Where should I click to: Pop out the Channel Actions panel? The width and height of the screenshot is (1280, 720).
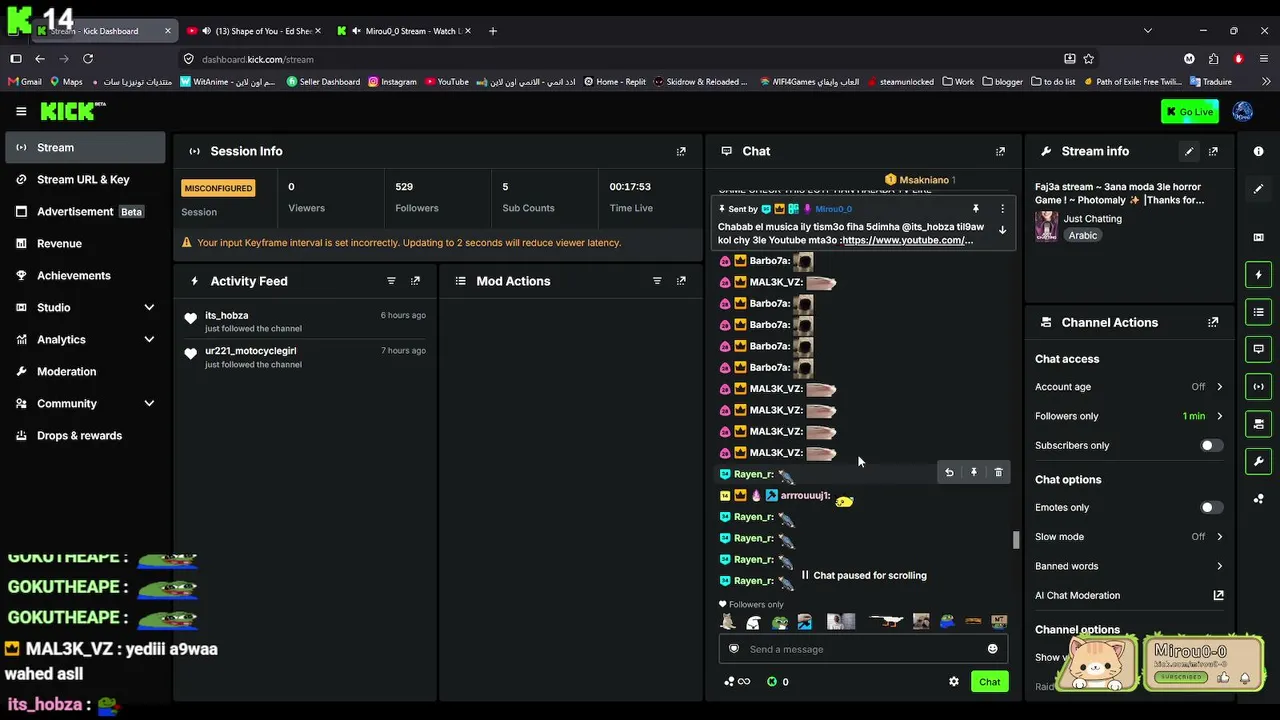click(x=1213, y=322)
